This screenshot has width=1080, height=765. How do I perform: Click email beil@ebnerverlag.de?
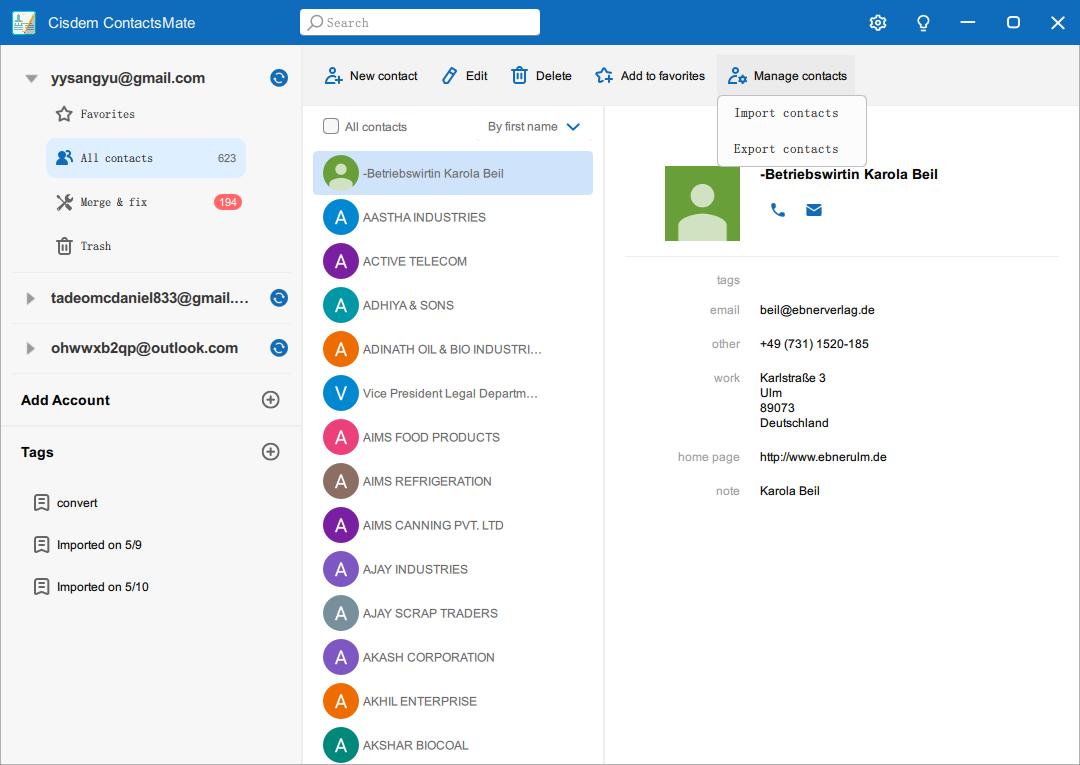[x=817, y=310]
